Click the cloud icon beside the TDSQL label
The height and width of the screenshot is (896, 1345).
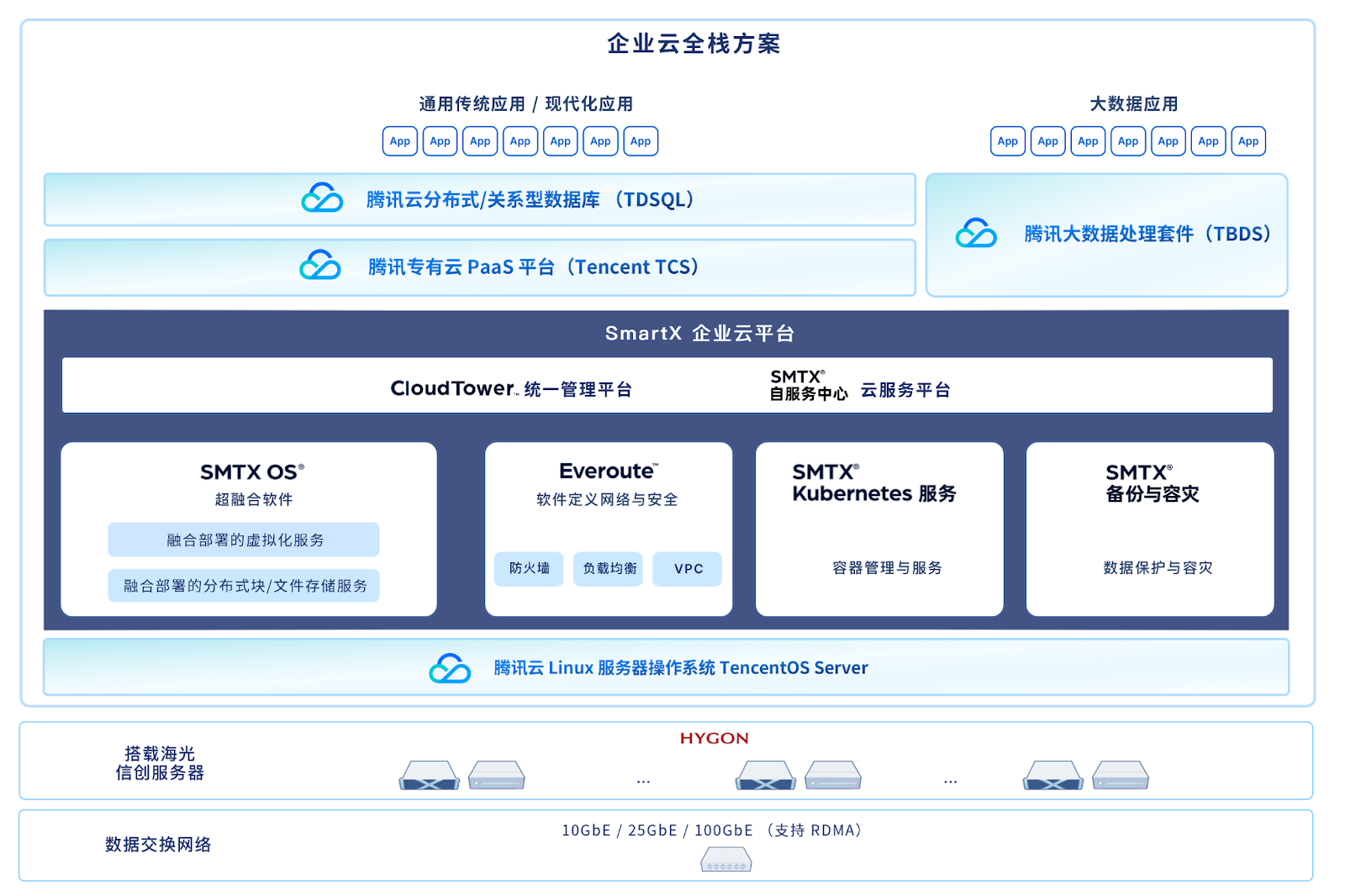322,198
